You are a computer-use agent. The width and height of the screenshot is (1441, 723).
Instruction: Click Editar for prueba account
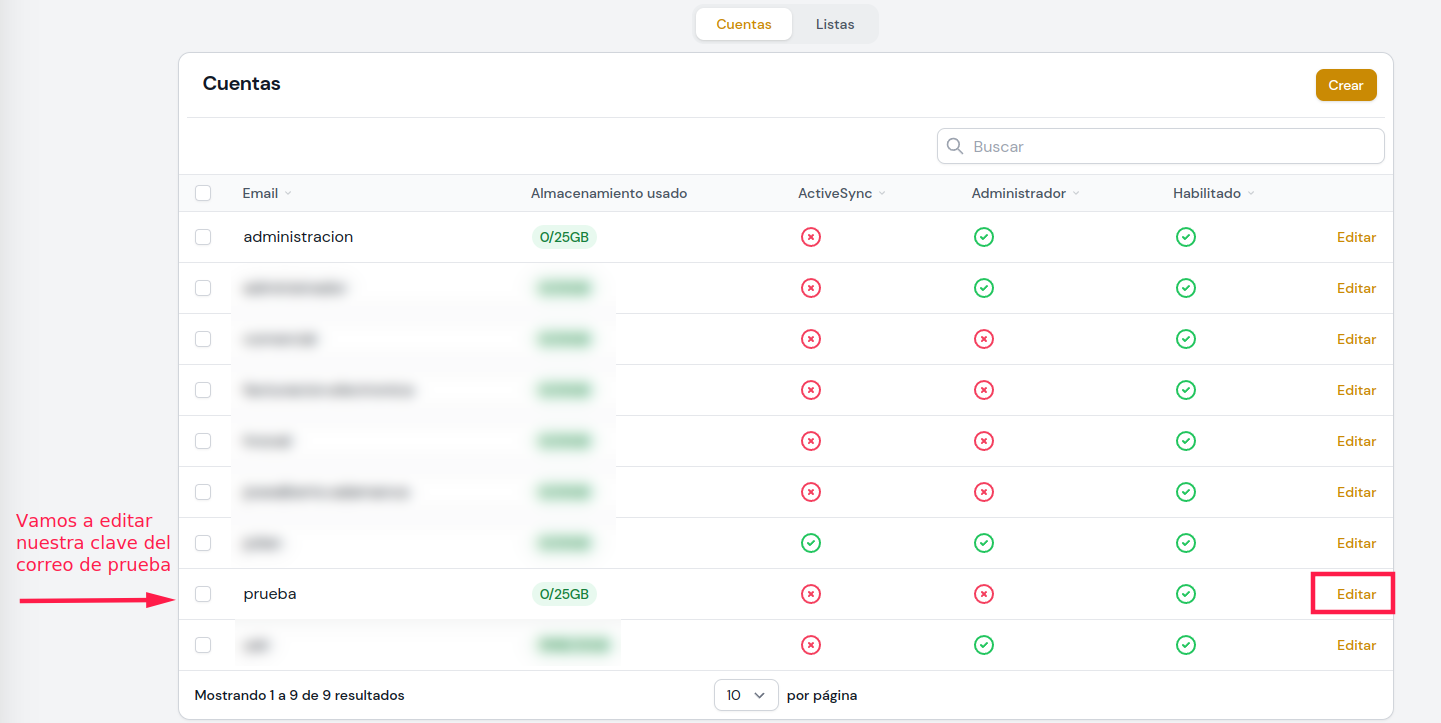(x=1356, y=594)
